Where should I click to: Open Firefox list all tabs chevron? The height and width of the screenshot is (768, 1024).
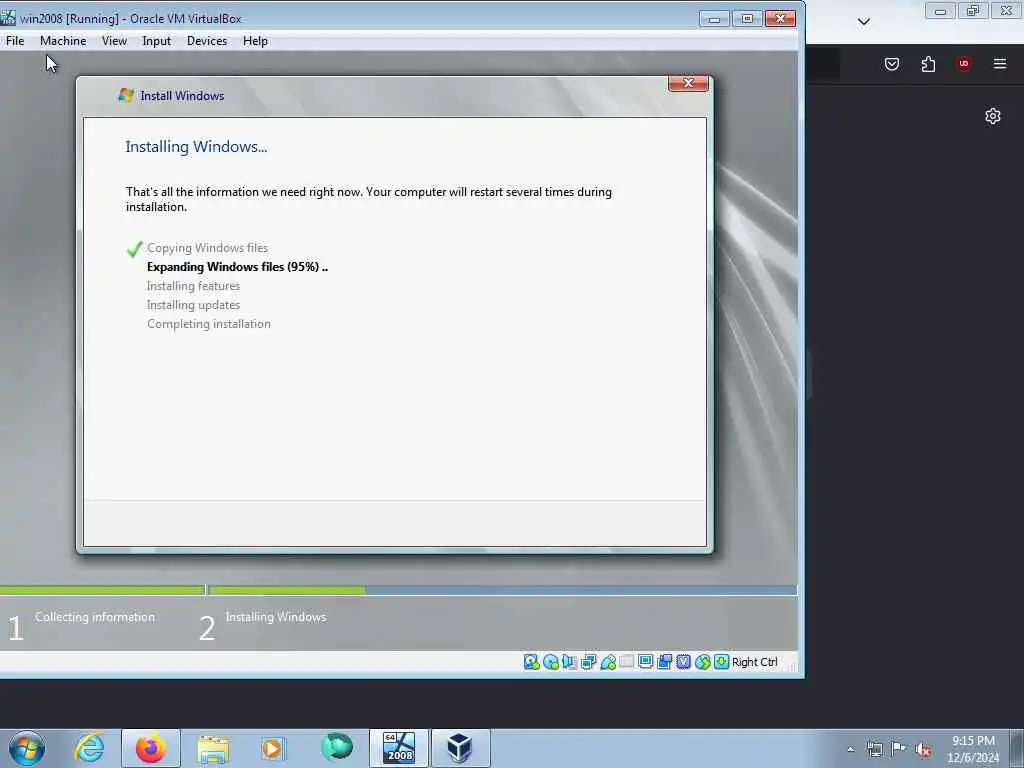pos(863,22)
